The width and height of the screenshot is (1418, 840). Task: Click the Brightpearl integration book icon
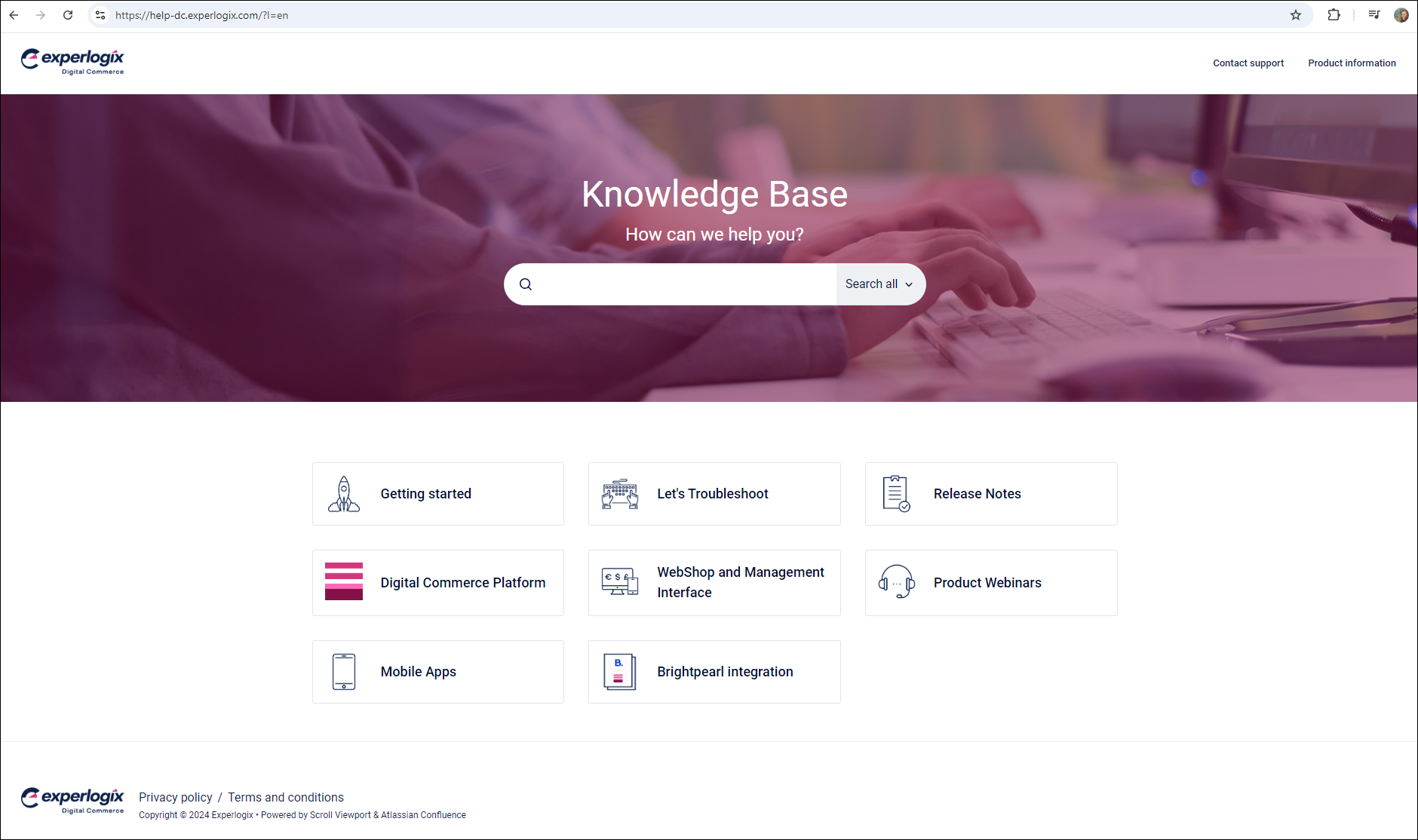(620, 671)
